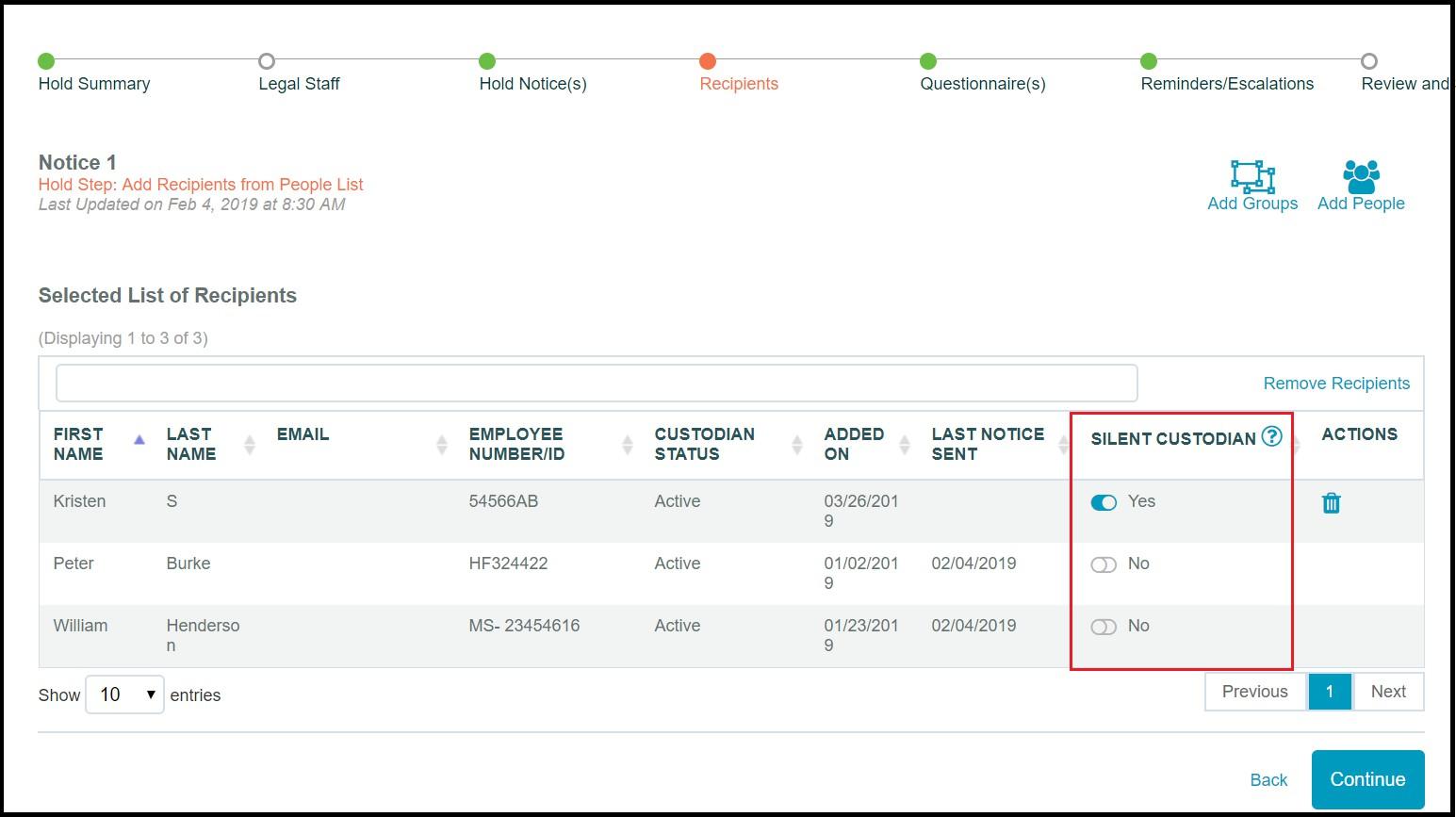Viewport: 1456px width, 817px height.
Task: Enable Silent Custodian for William Henderson
Action: [x=1104, y=627]
